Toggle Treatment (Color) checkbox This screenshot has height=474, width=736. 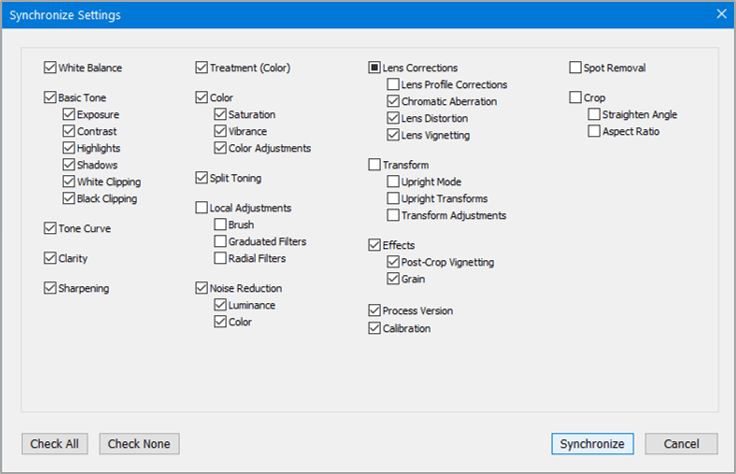coord(201,68)
